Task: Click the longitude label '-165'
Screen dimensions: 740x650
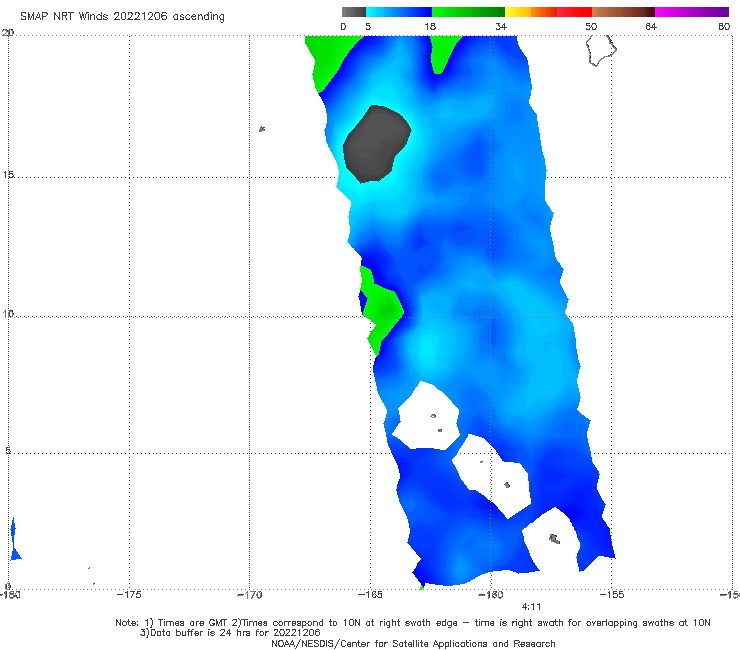Action: (x=370, y=595)
